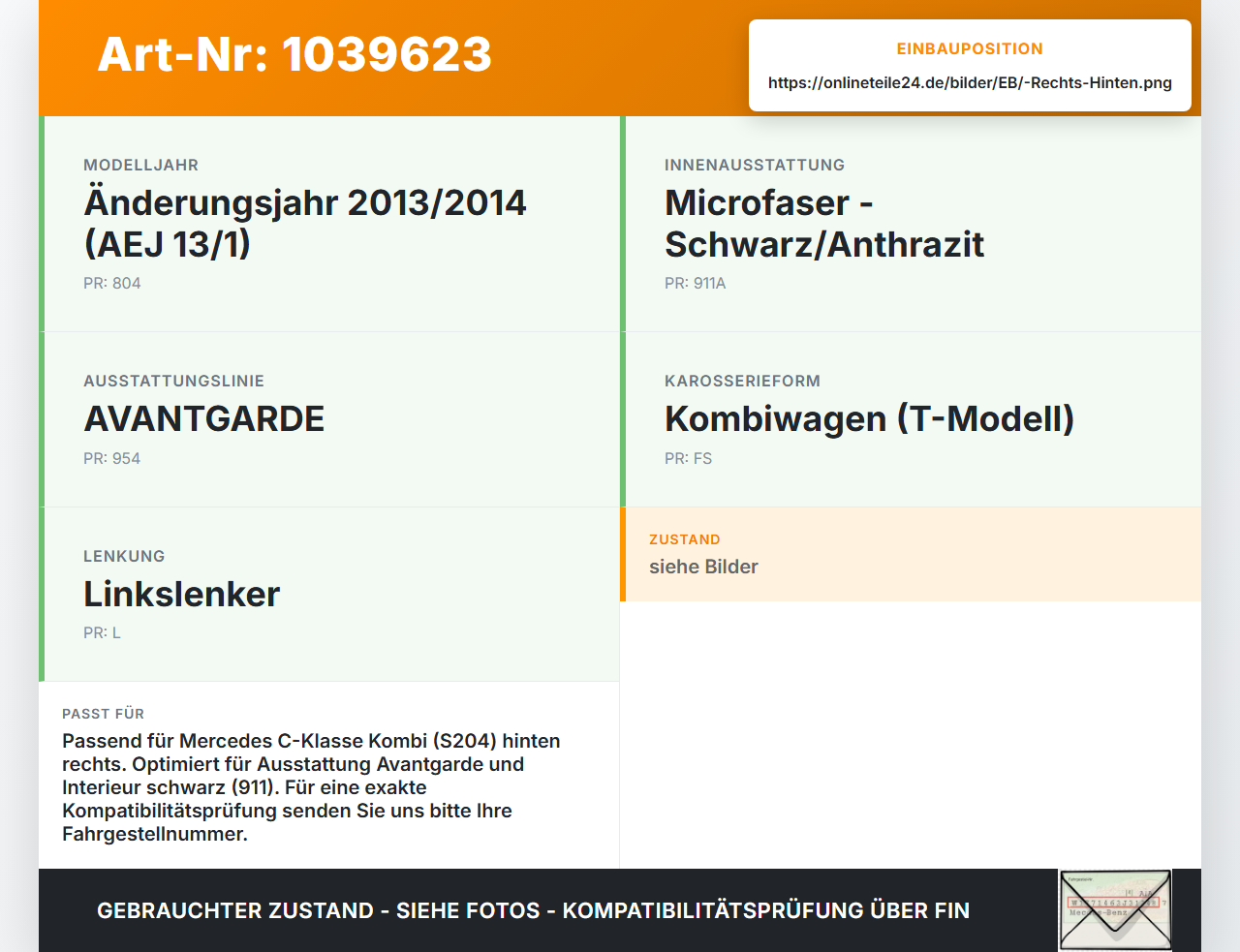Image resolution: width=1240 pixels, height=952 pixels.
Task: Click PR: 954 code under Ausstattungslinie
Action: 112,459
